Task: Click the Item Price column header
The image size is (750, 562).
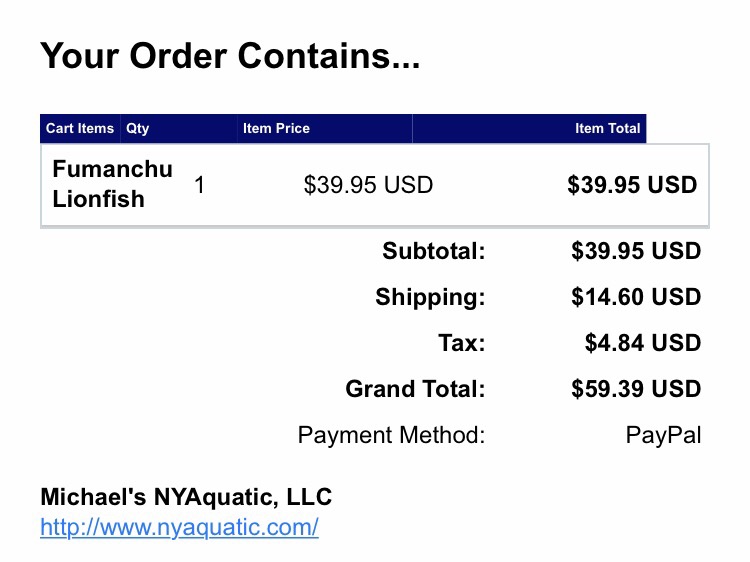Action: coord(276,128)
